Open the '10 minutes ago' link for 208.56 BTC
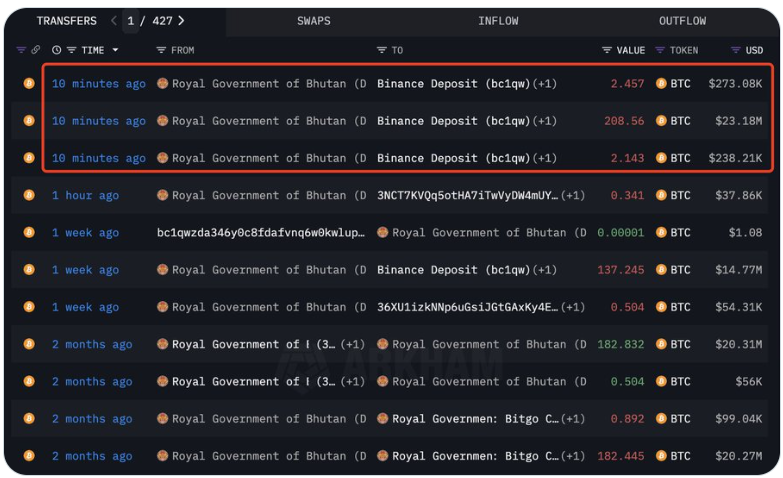Viewport: 783px width, 478px height. pyautogui.click(x=99, y=121)
